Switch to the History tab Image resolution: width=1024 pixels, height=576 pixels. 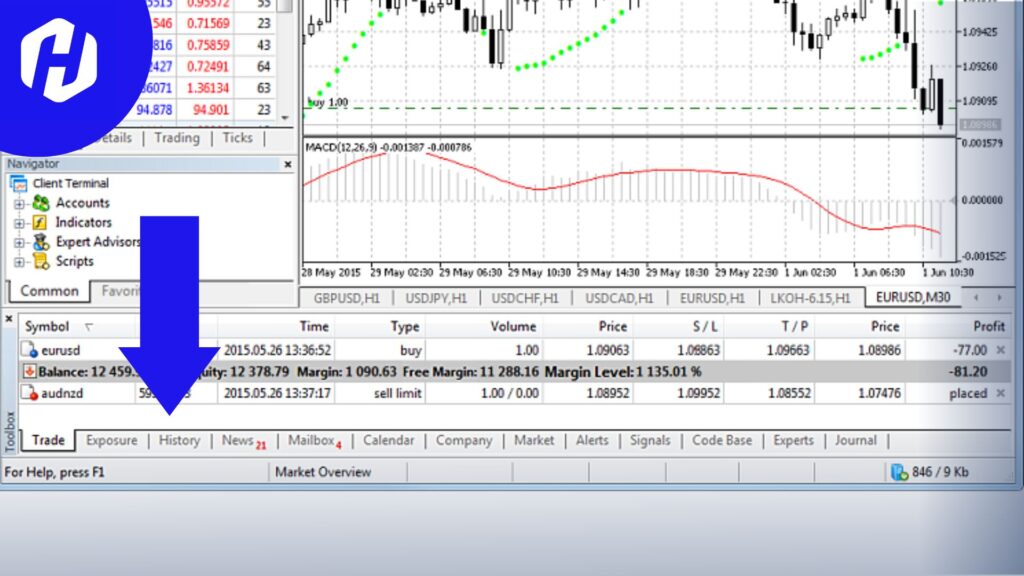pyautogui.click(x=179, y=440)
